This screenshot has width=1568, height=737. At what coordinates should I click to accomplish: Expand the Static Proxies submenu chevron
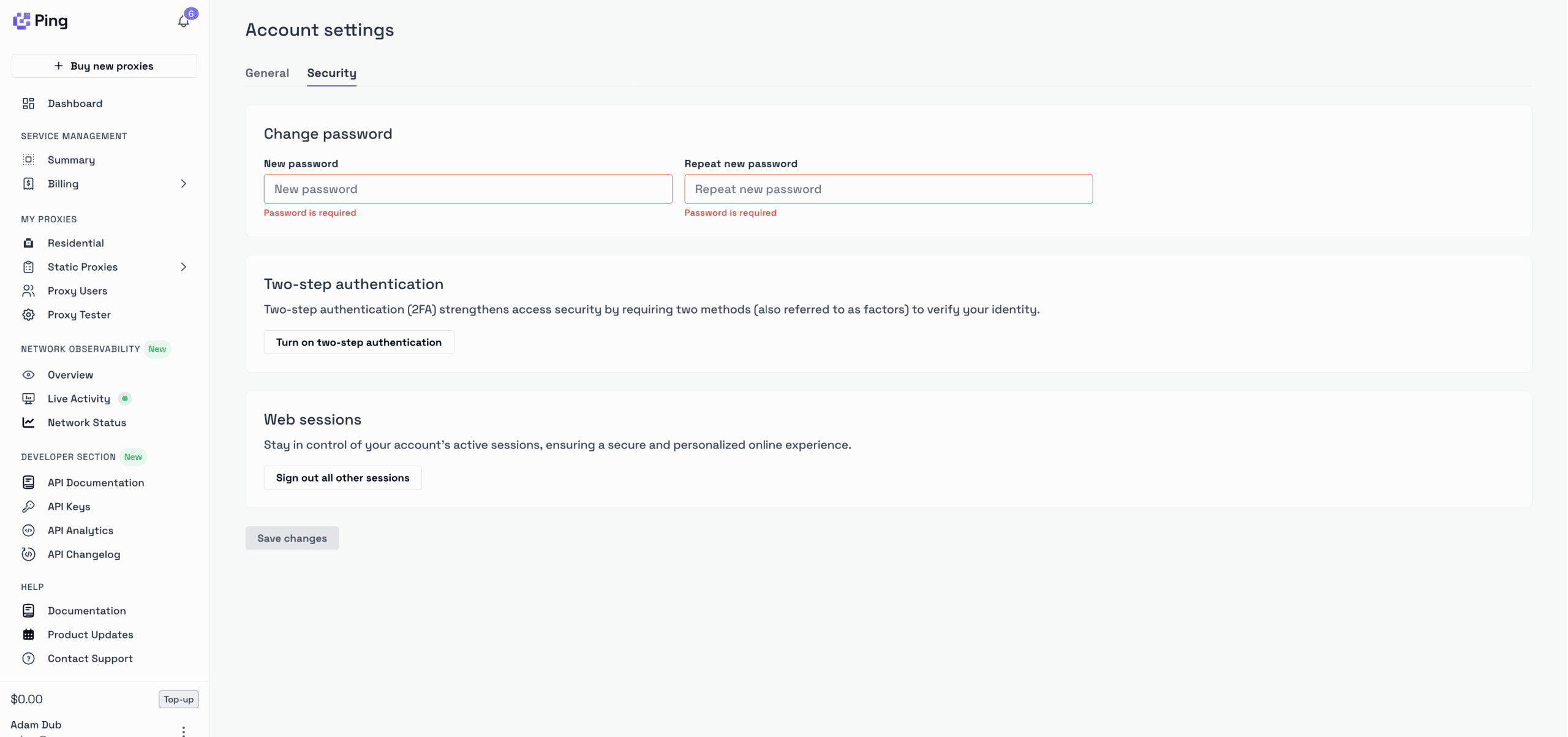coord(183,267)
